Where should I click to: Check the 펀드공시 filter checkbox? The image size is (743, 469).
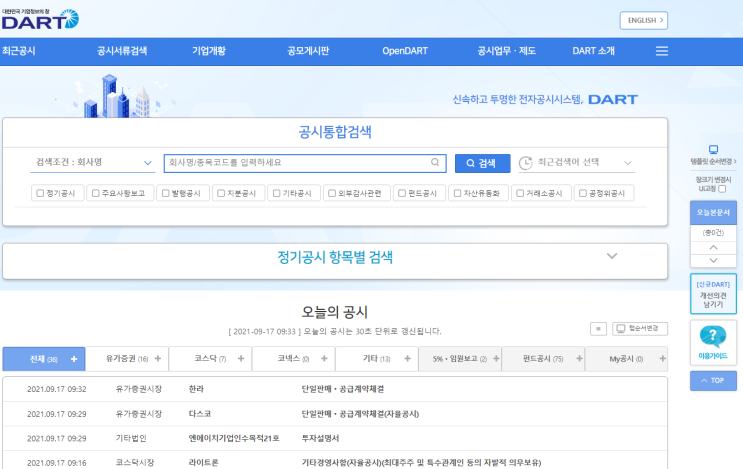point(402,193)
